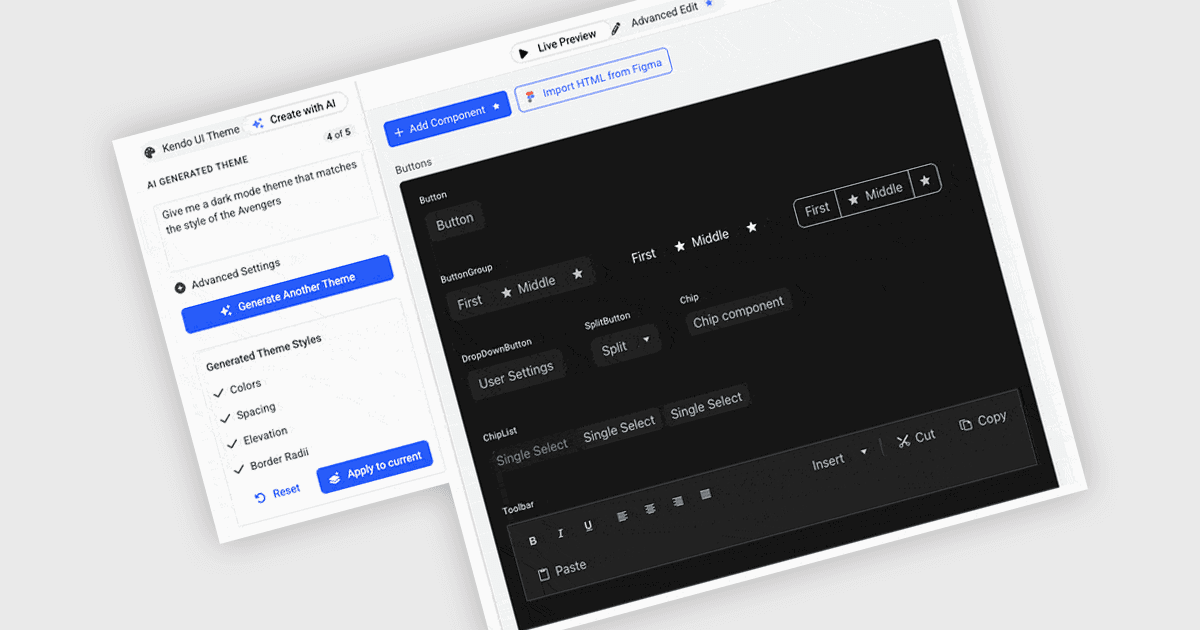The image size is (1200, 630).
Task: Click Middle in the outlined button group
Action: [x=876, y=193]
